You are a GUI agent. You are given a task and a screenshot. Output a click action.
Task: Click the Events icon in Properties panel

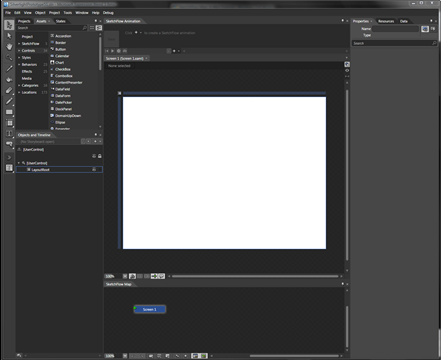[x=433, y=29]
